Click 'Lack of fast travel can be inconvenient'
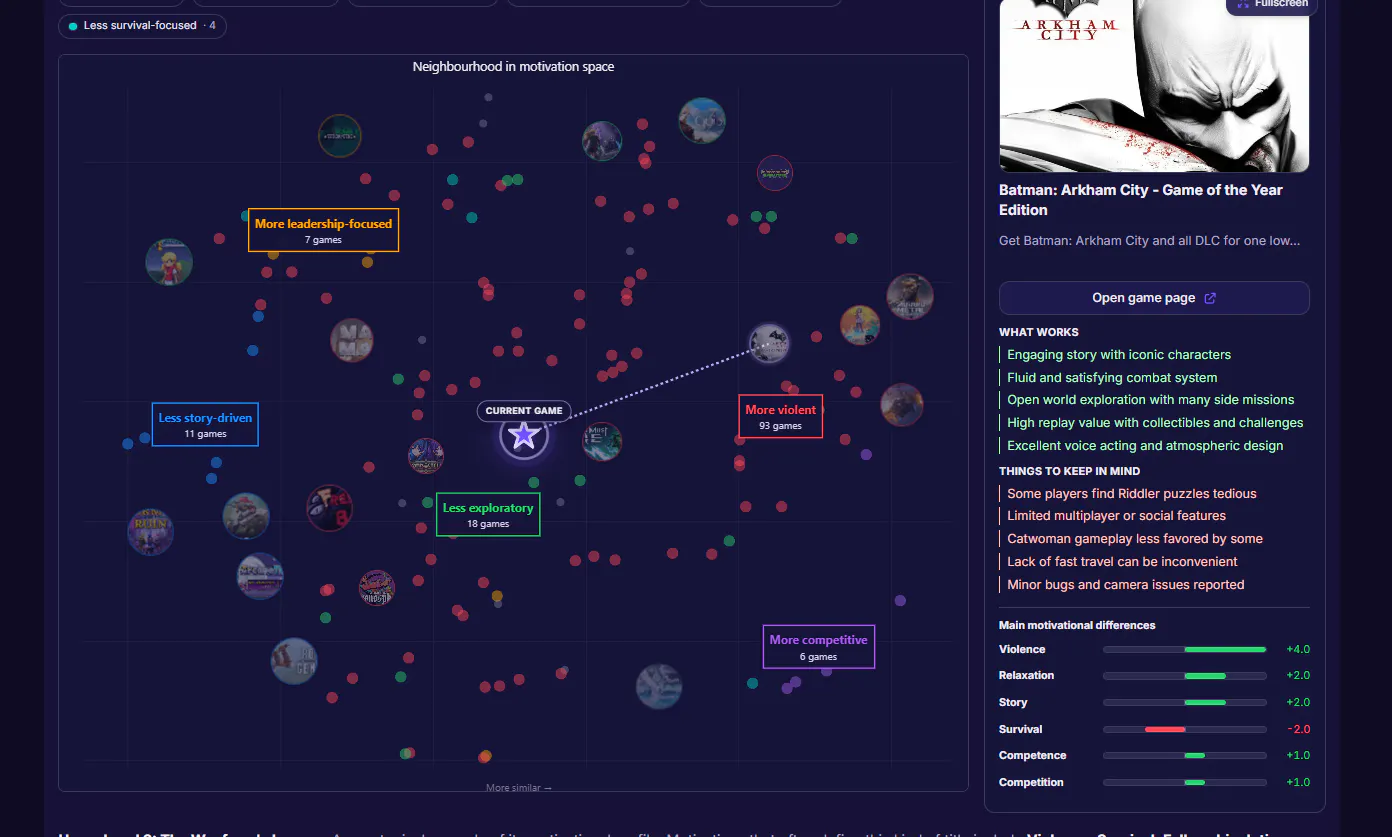The height and width of the screenshot is (837, 1392). coord(1122,562)
